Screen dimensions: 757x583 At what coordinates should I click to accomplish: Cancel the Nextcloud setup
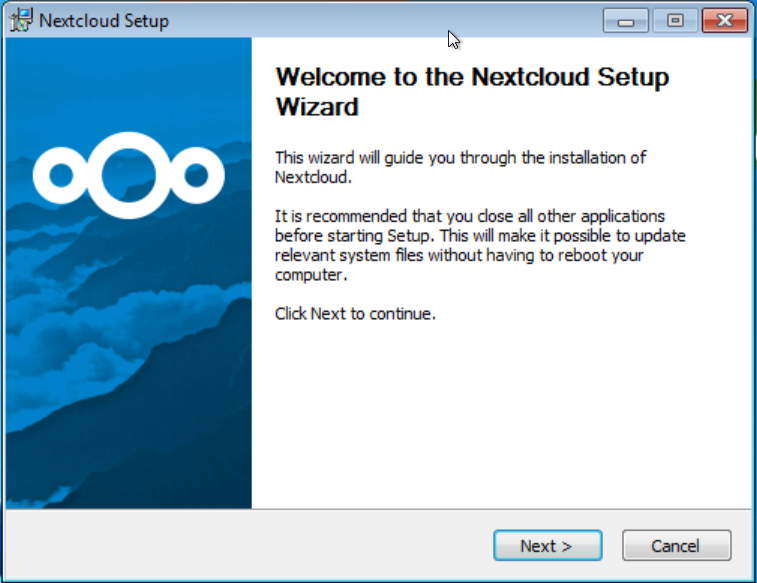(676, 546)
